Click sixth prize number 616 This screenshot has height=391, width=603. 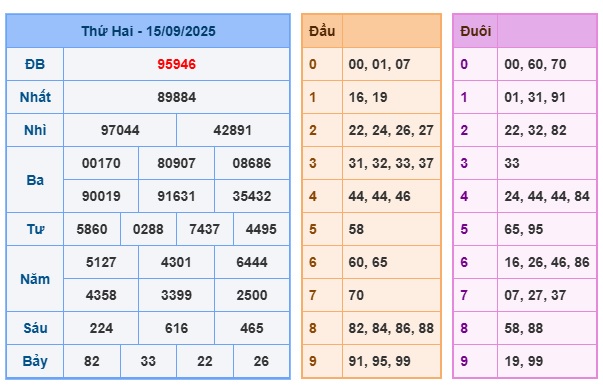pyautogui.click(x=177, y=329)
